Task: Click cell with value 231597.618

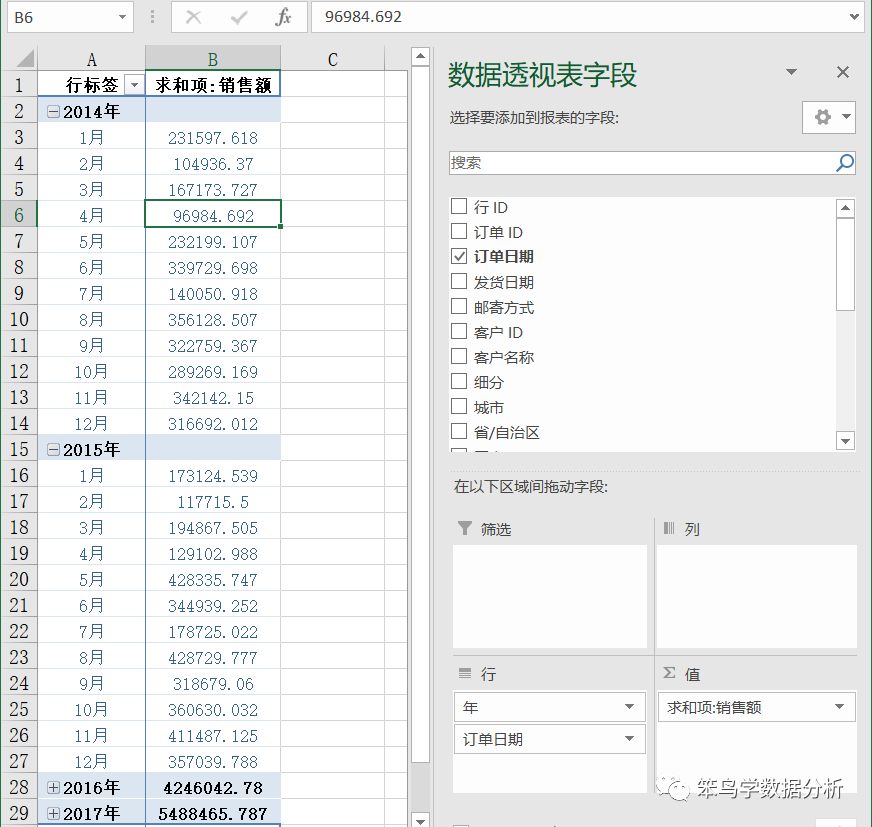Action: [x=213, y=137]
